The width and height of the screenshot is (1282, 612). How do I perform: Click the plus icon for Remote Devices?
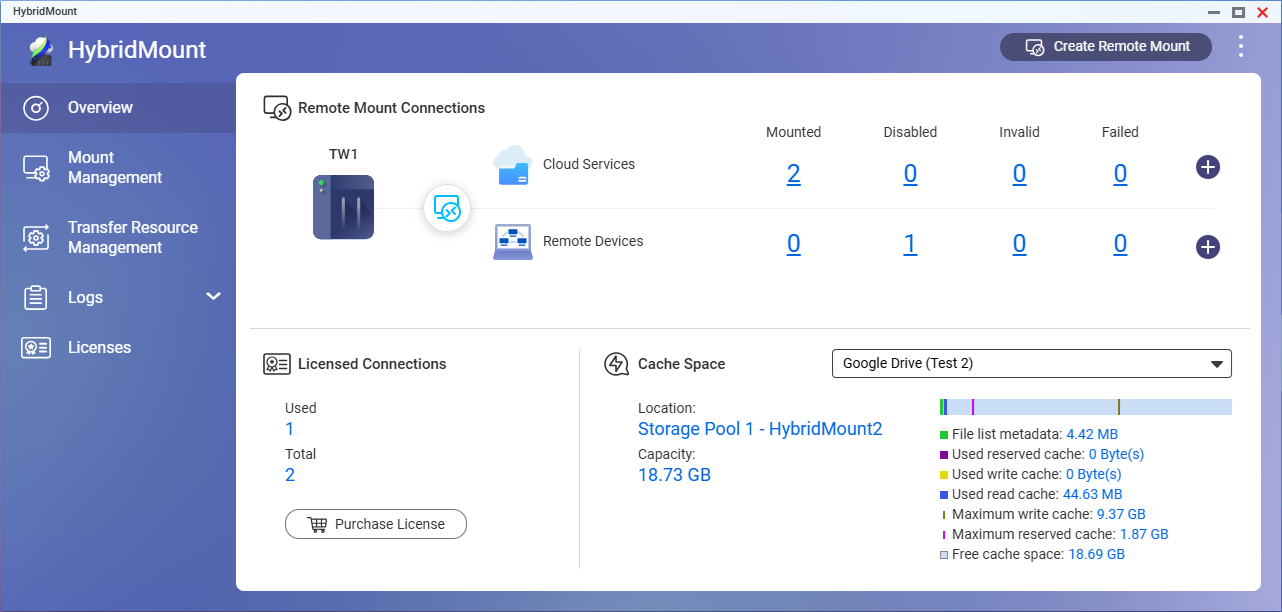point(1207,246)
